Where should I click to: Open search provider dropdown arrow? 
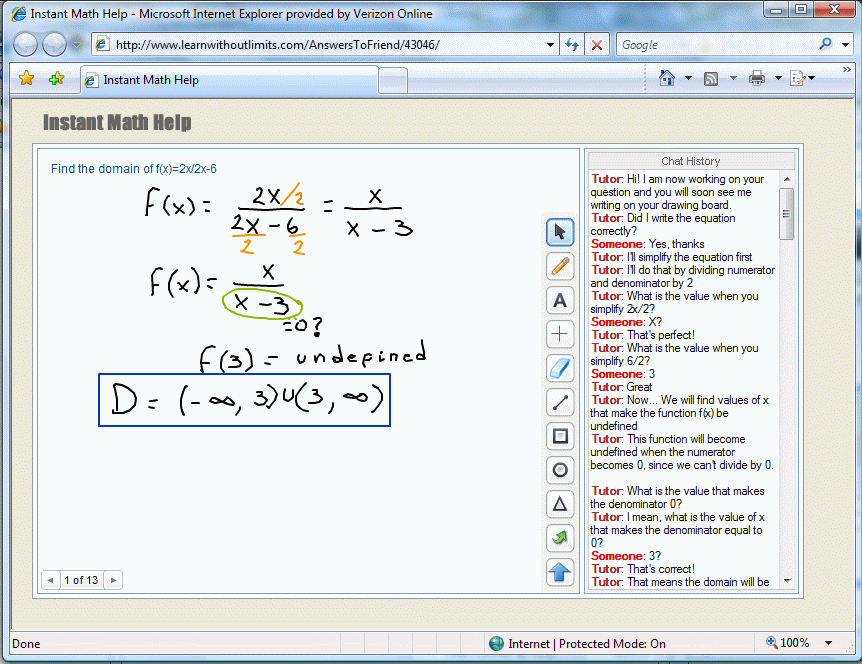point(846,45)
